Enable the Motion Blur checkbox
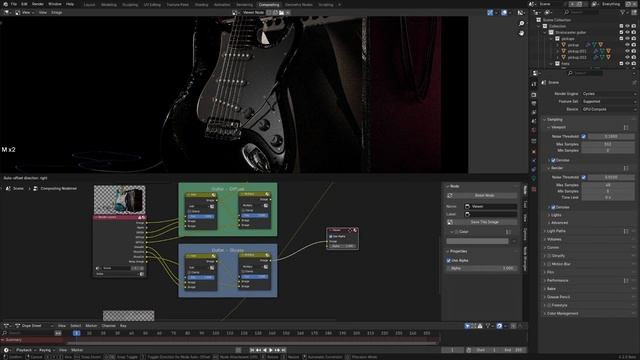The width and height of the screenshot is (640, 360). (x=549, y=264)
